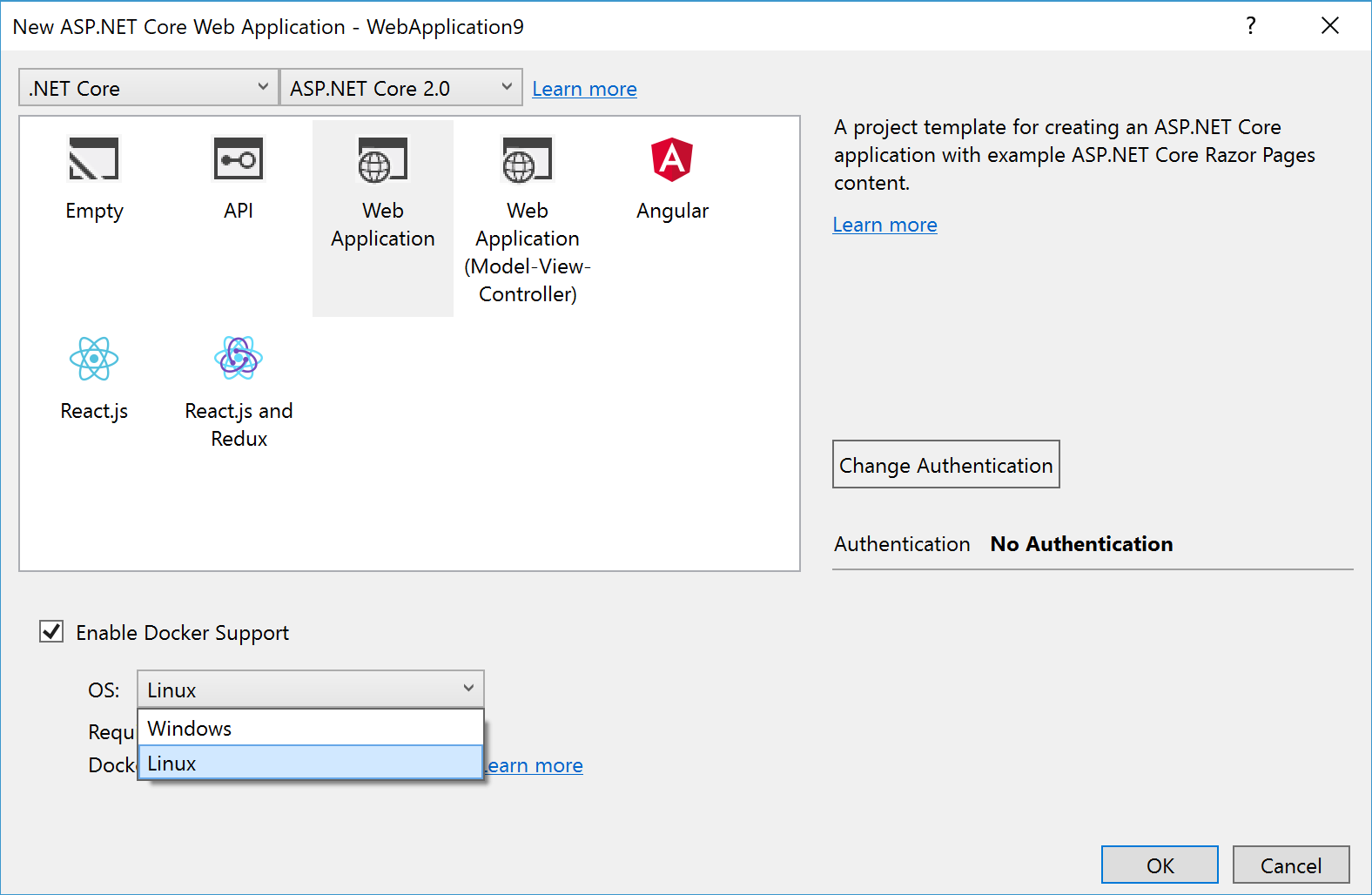Select the Empty project template icon
This screenshot has height=895, width=1372.
tap(94, 159)
